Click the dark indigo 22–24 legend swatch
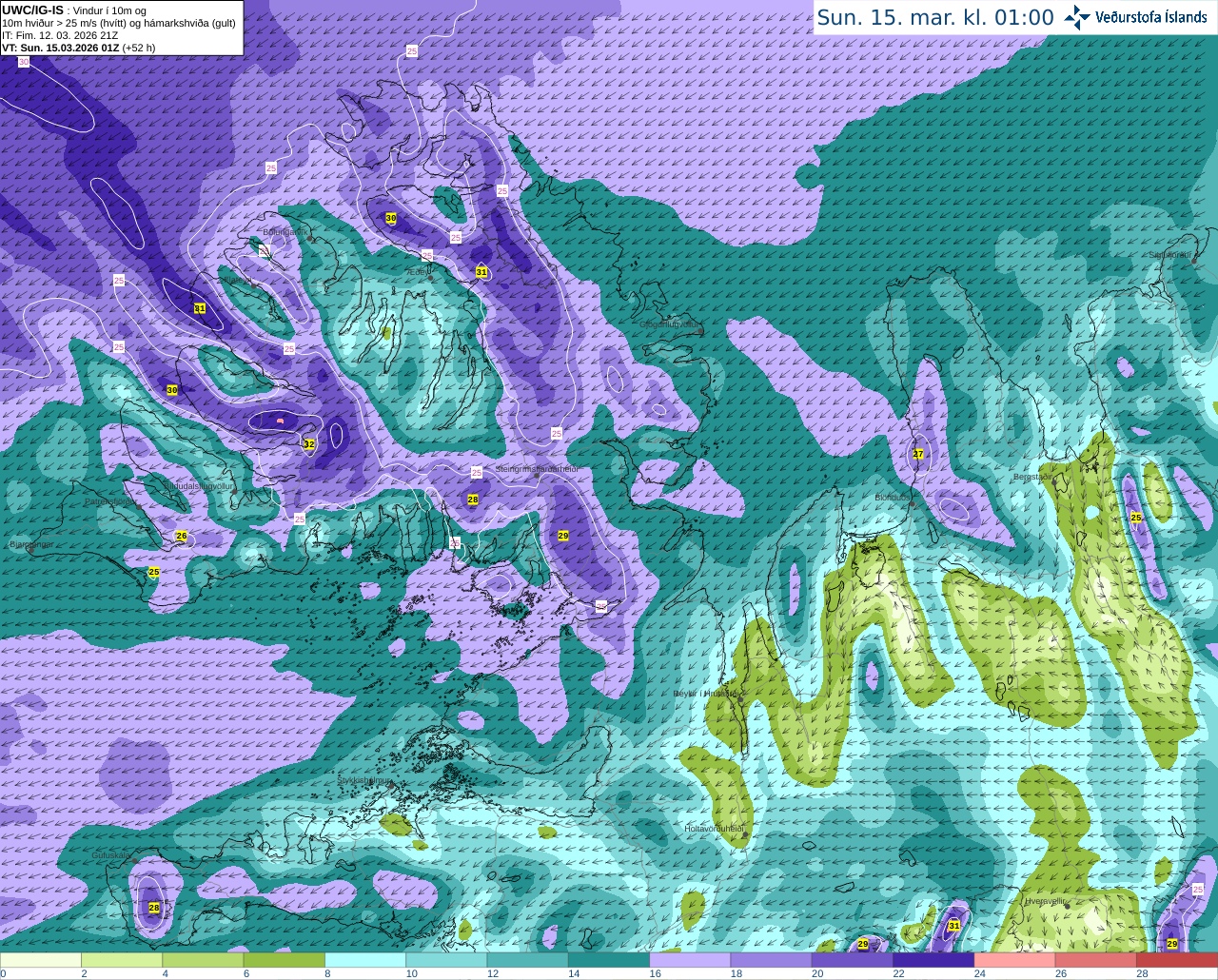This screenshot has width=1218, height=980. [x=933, y=960]
